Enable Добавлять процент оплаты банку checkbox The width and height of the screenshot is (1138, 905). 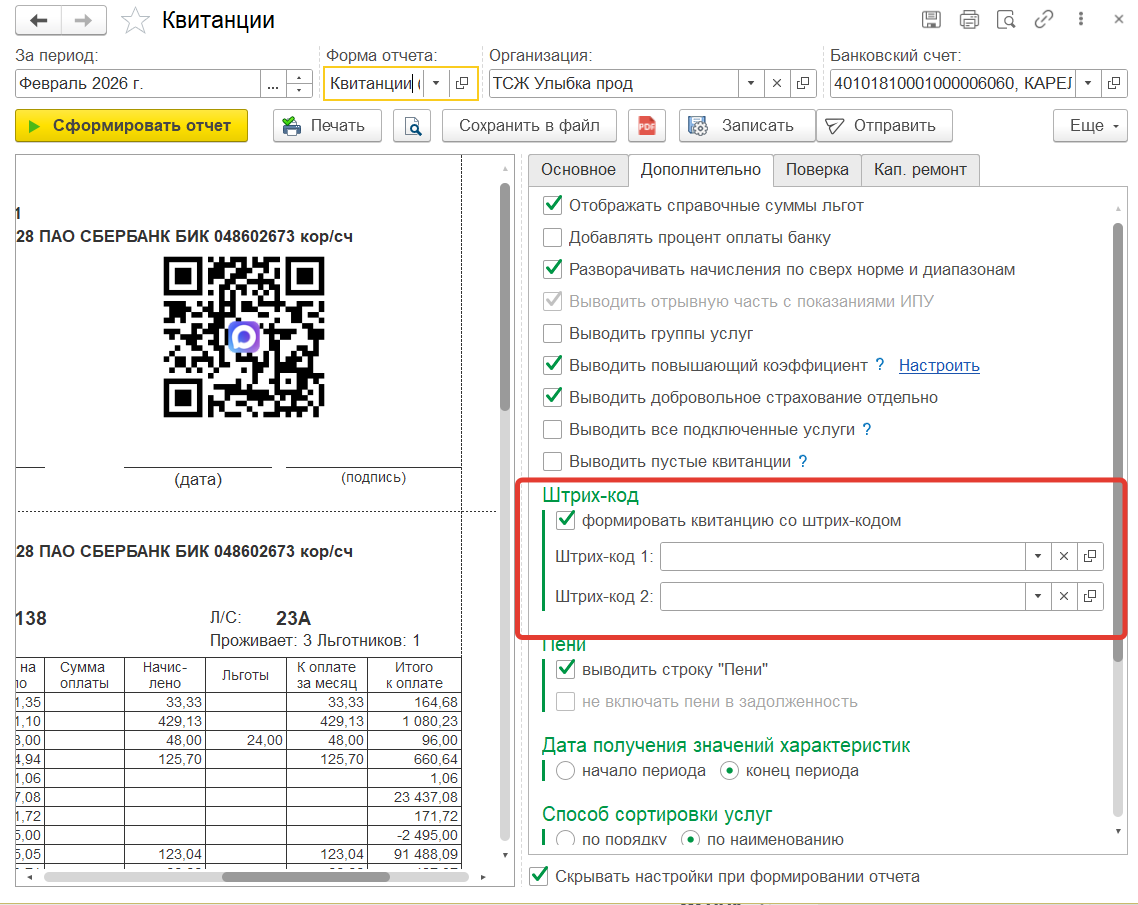point(552,238)
